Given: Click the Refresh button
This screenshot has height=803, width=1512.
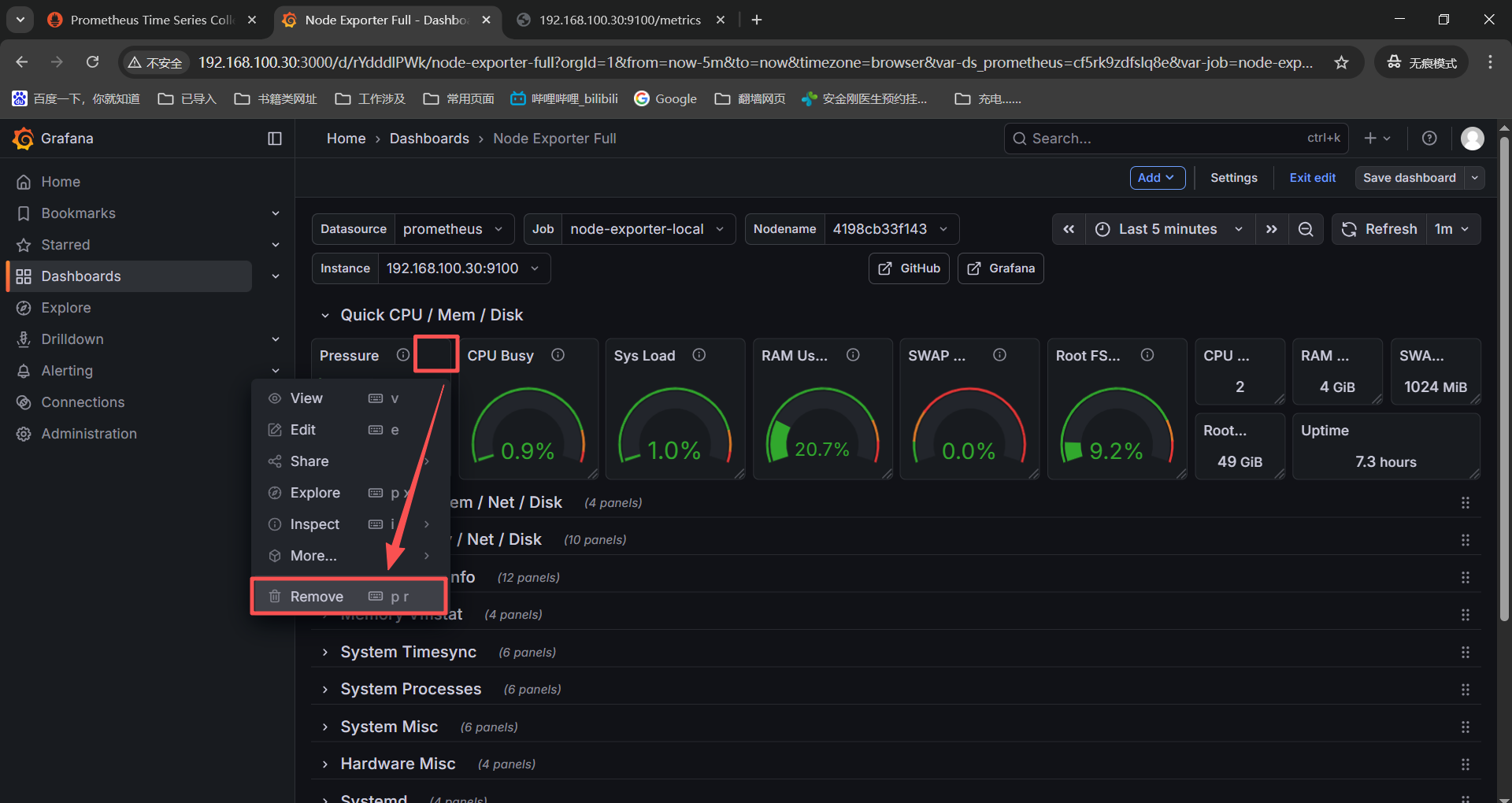Looking at the screenshot, I should pyautogui.click(x=1380, y=229).
